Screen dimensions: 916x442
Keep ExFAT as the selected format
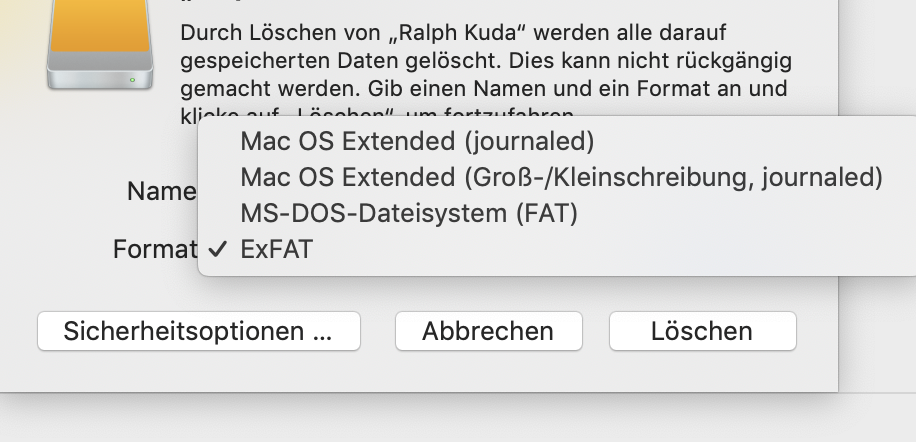click(x=277, y=250)
